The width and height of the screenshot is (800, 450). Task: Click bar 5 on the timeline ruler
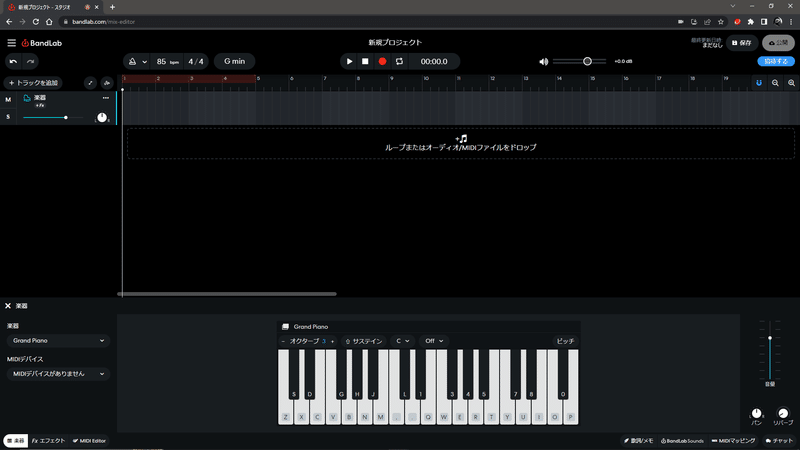258,79
